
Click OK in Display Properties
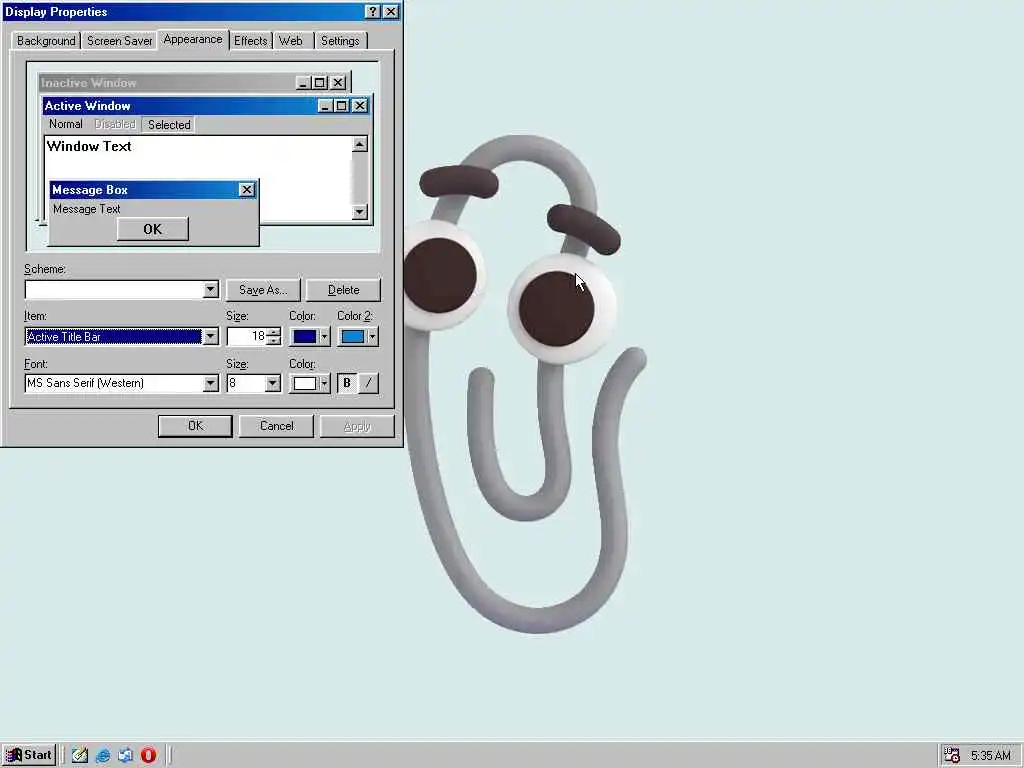coord(195,426)
